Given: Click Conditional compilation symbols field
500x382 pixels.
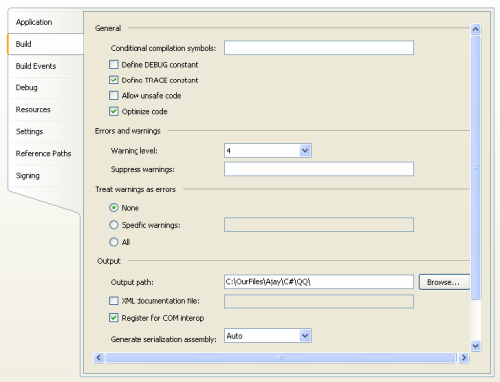Looking at the screenshot, I should tap(319, 48).
